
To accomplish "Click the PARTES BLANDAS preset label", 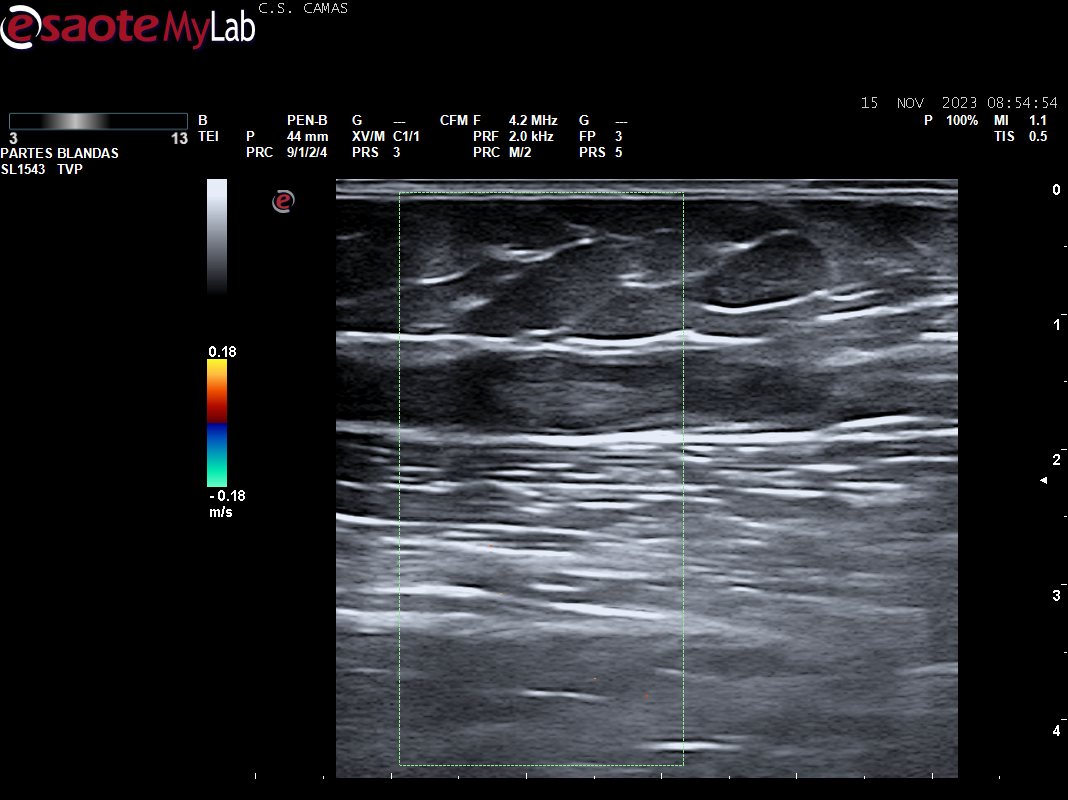I will [60, 153].
